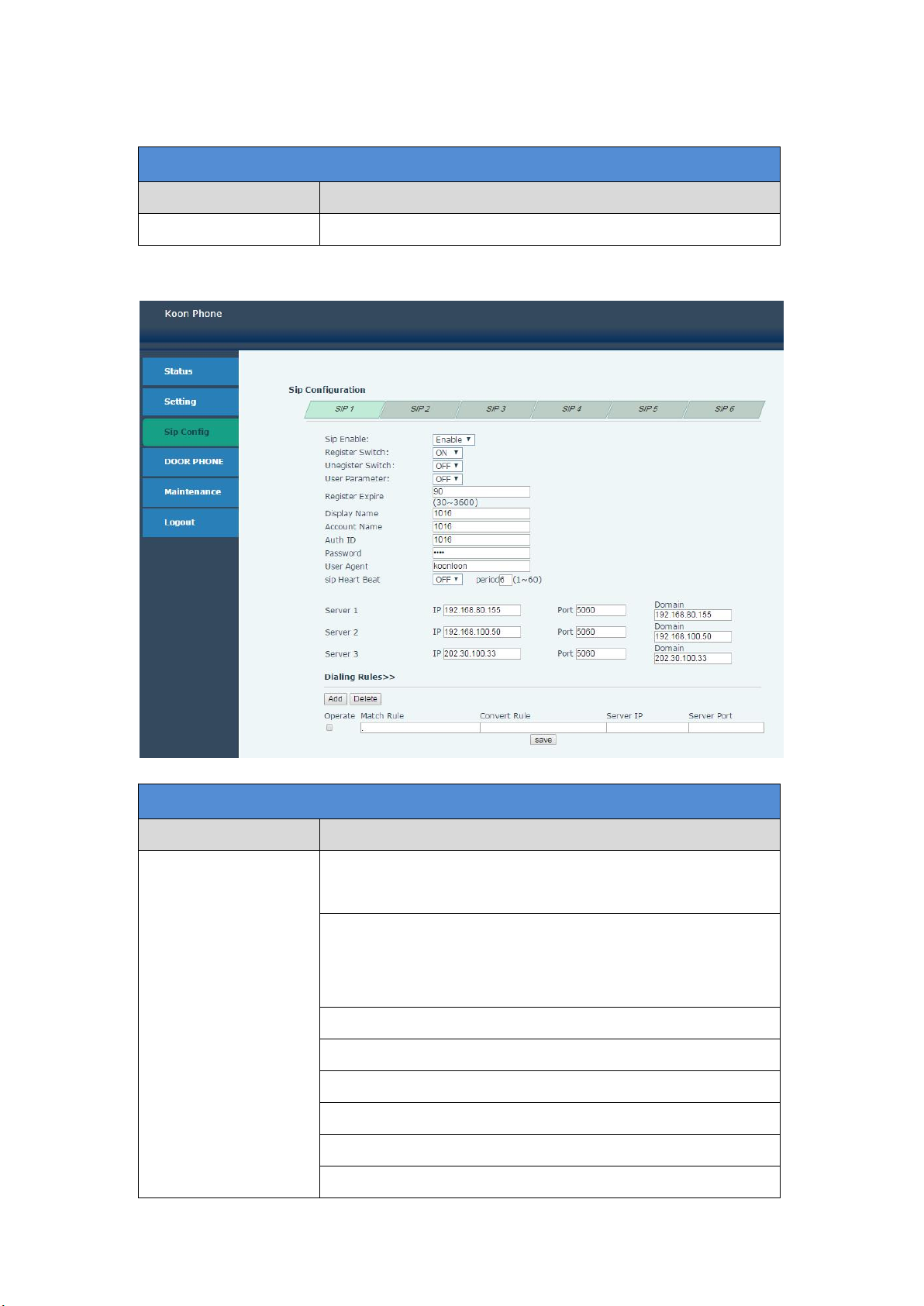The height and width of the screenshot is (1306, 924).
Task: Select Sip Config in sidebar
Action: coord(190,432)
